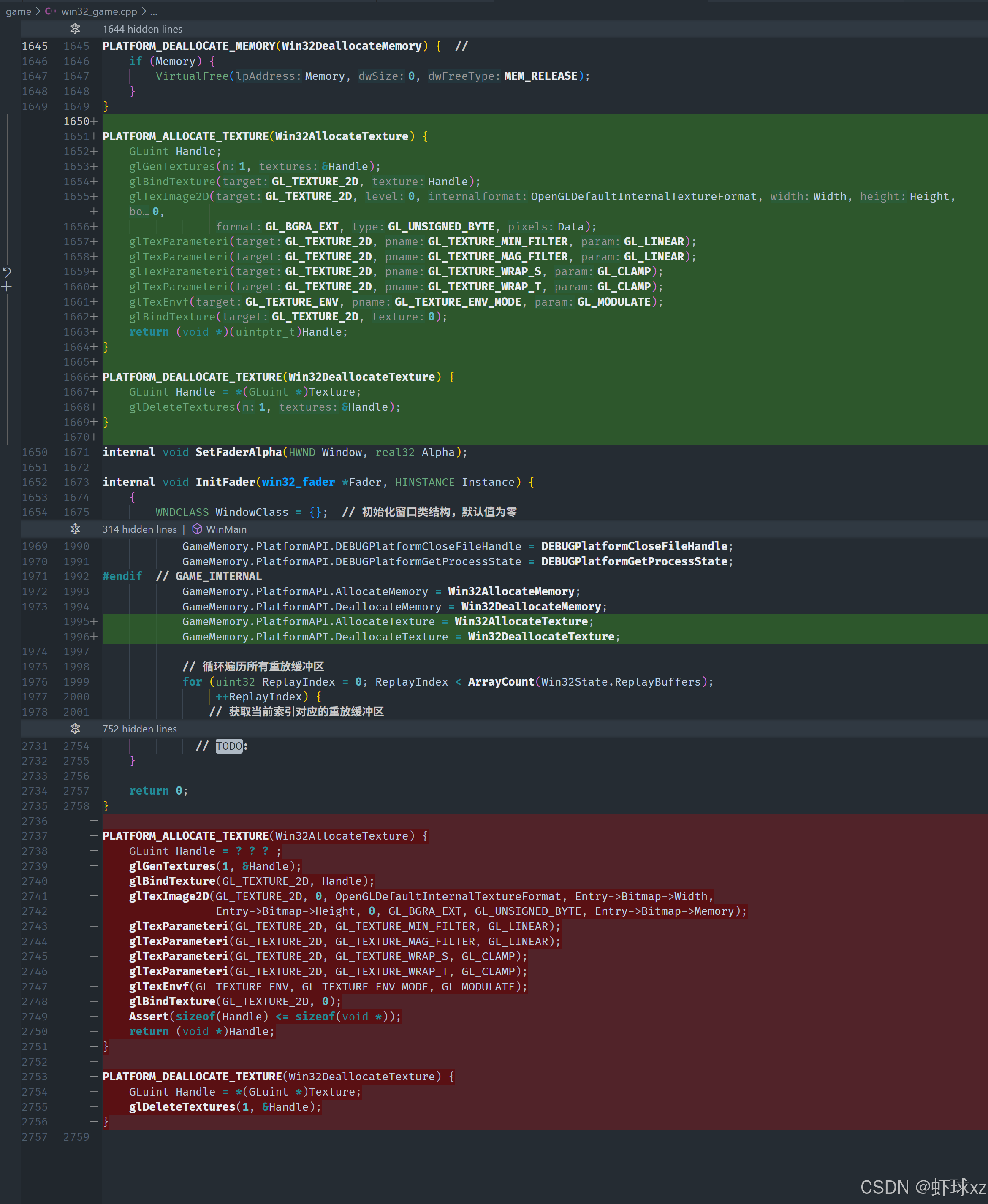
Task: Click the breadcrumb ellipsis item
Action: click(x=154, y=11)
